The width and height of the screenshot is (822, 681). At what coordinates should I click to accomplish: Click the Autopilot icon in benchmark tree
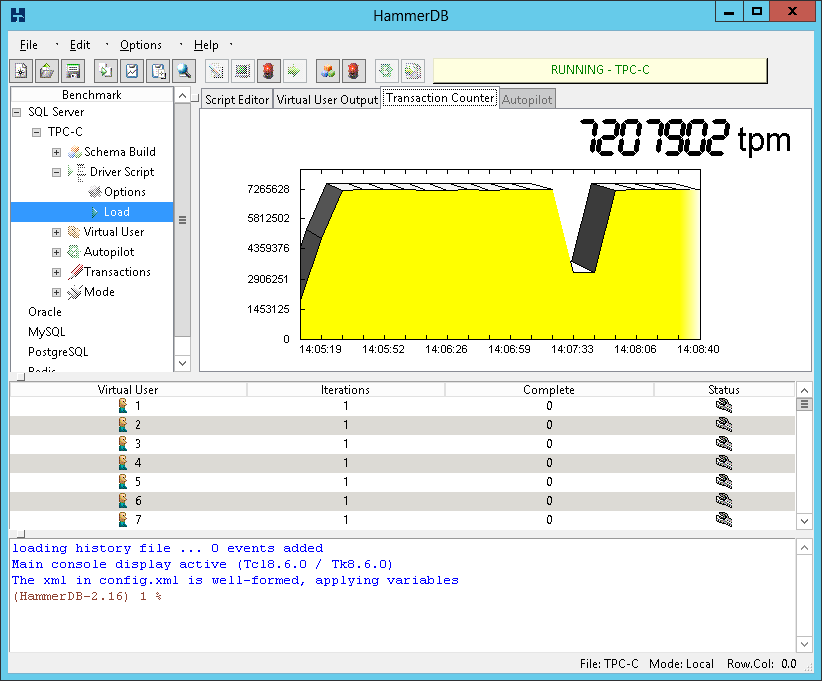(74, 252)
